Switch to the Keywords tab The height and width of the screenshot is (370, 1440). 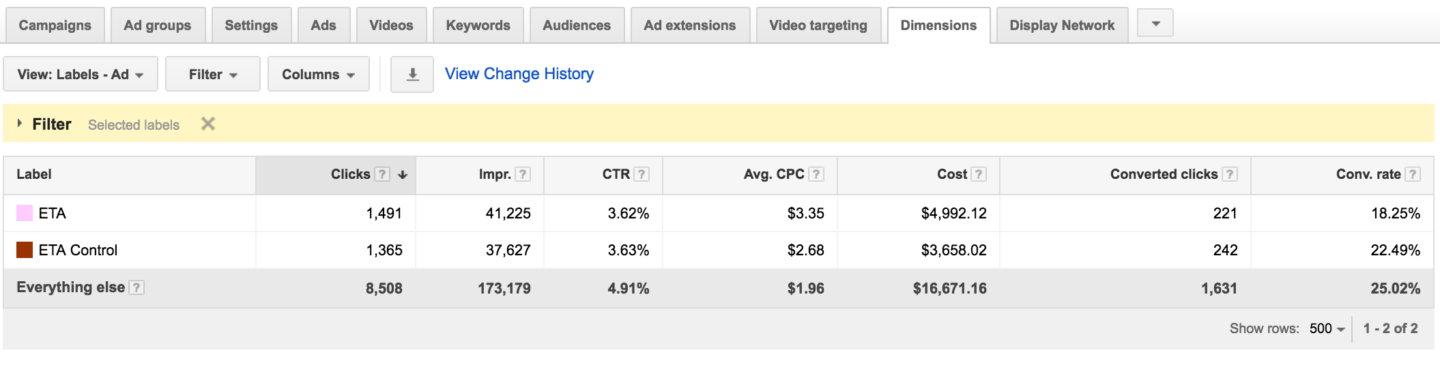(x=478, y=25)
